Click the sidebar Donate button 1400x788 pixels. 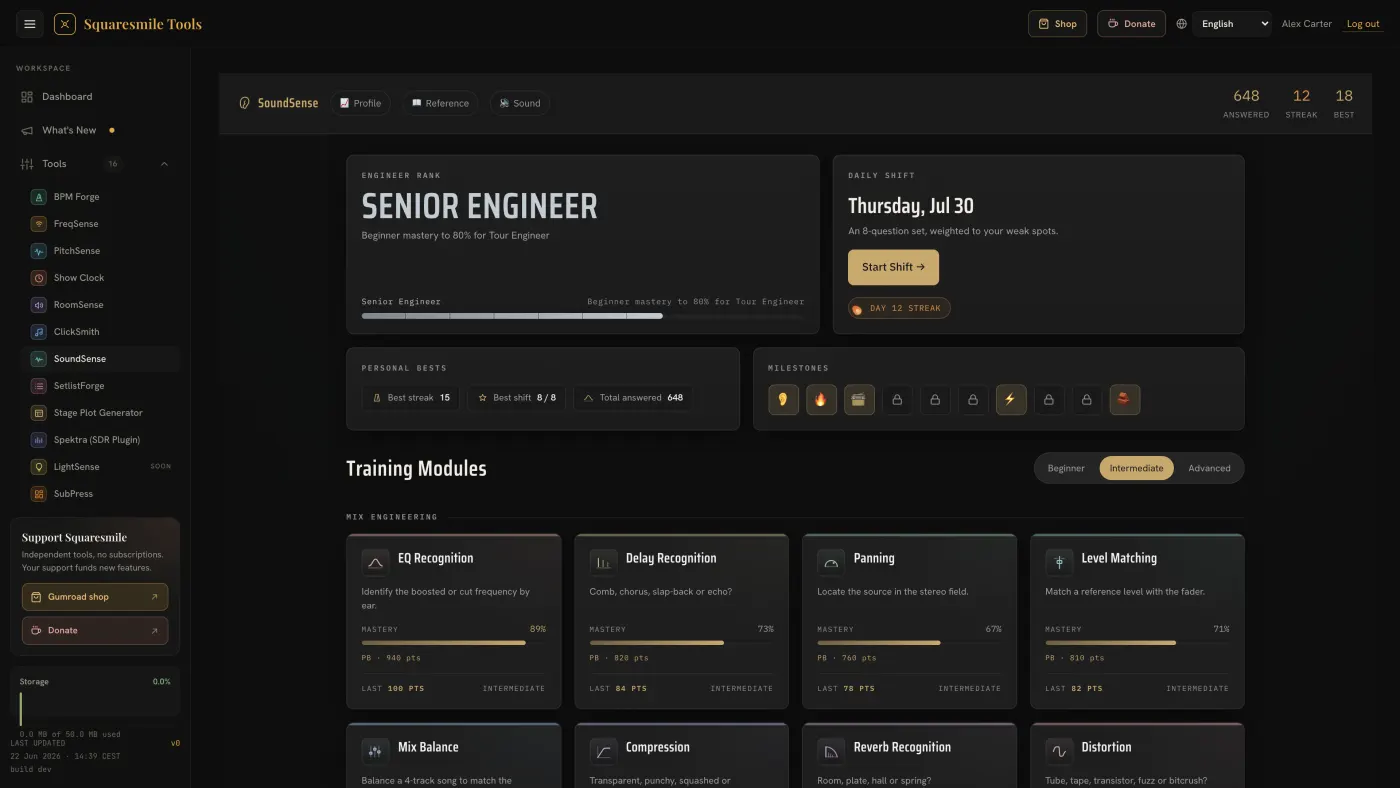coord(95,631)
